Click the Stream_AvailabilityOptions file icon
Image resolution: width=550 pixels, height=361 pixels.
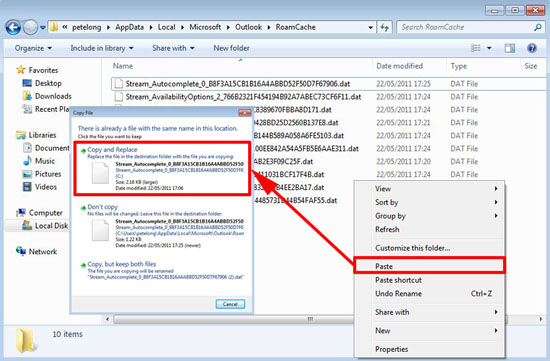click(119, 97)
